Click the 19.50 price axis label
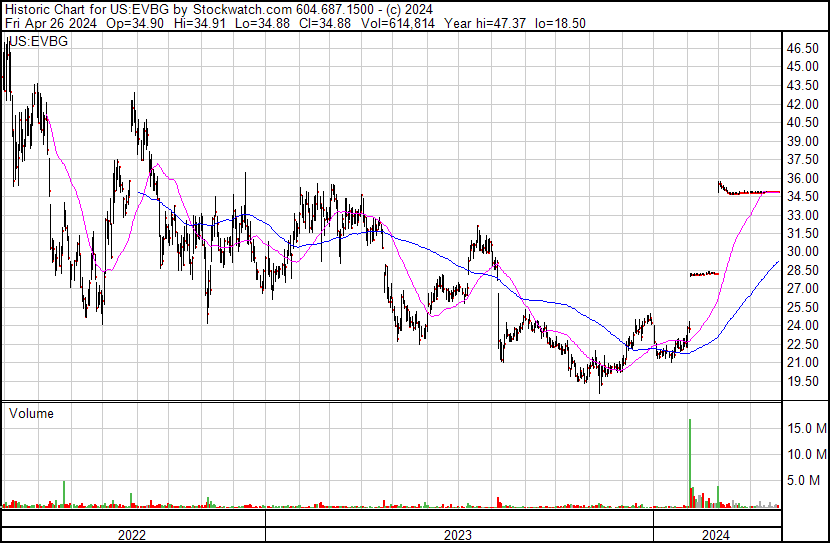830x543 pixels. click(802, 381)
